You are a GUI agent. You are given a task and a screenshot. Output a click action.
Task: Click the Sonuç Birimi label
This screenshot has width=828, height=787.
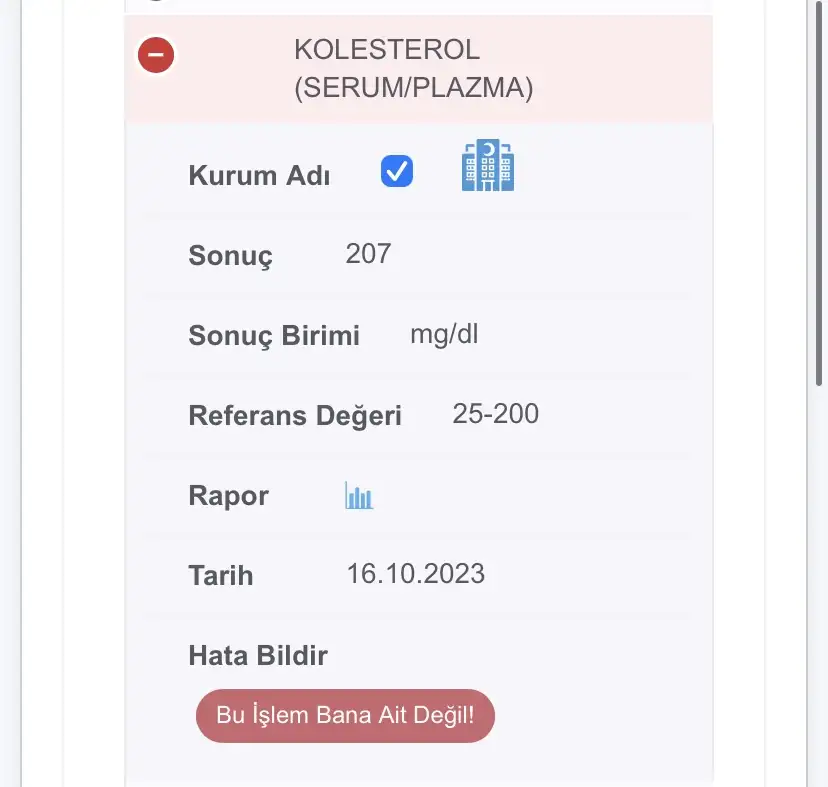[x=274, y=336]
